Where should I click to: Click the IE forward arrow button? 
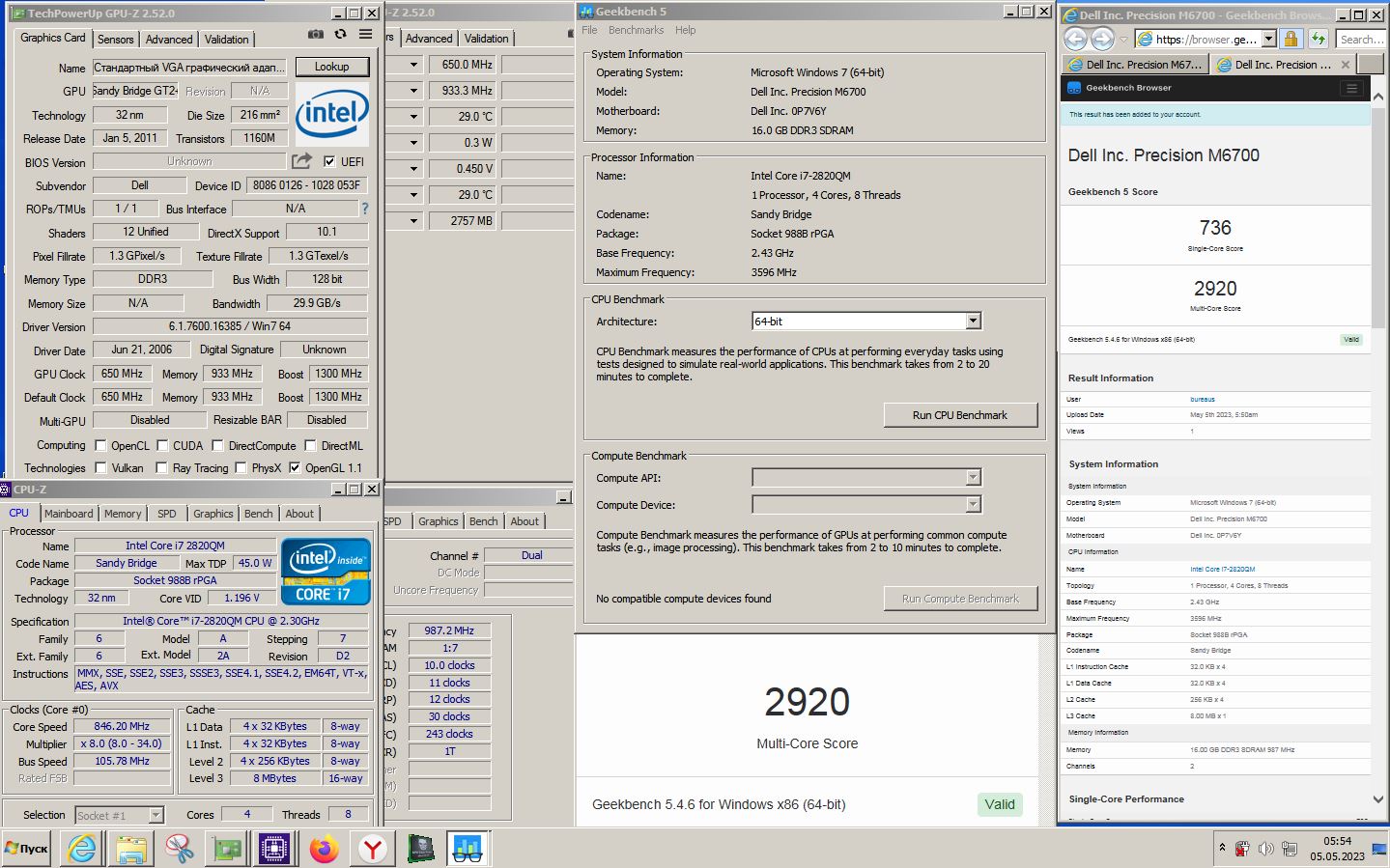1102,39
